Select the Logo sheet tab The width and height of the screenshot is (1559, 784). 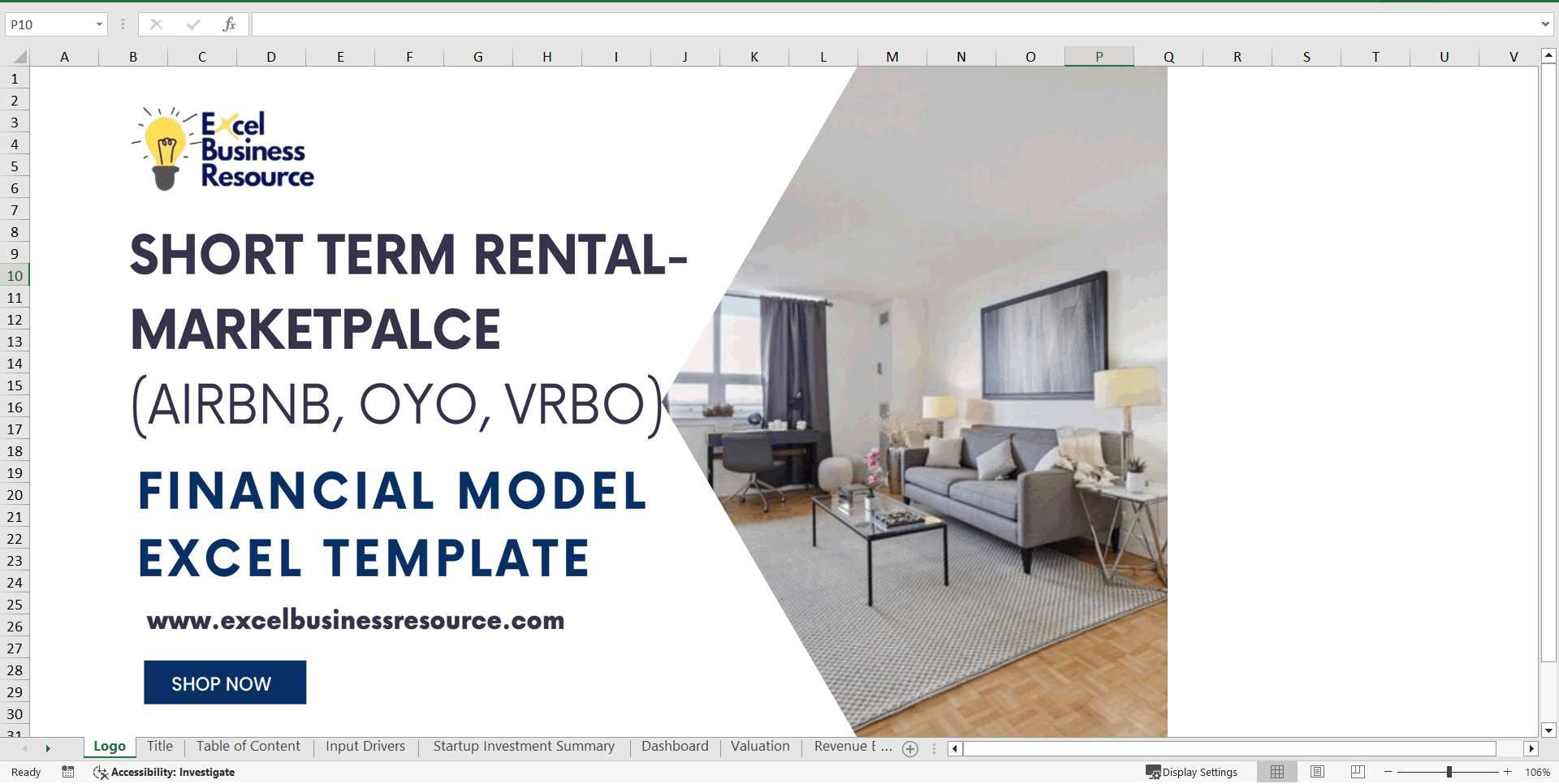tap(110, 747)
